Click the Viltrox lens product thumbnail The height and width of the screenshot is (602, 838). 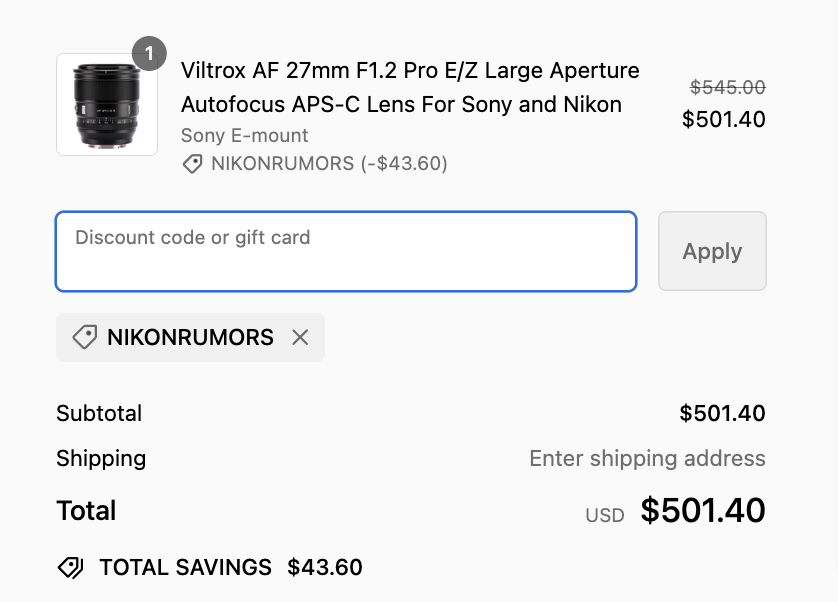pos(107,105)
